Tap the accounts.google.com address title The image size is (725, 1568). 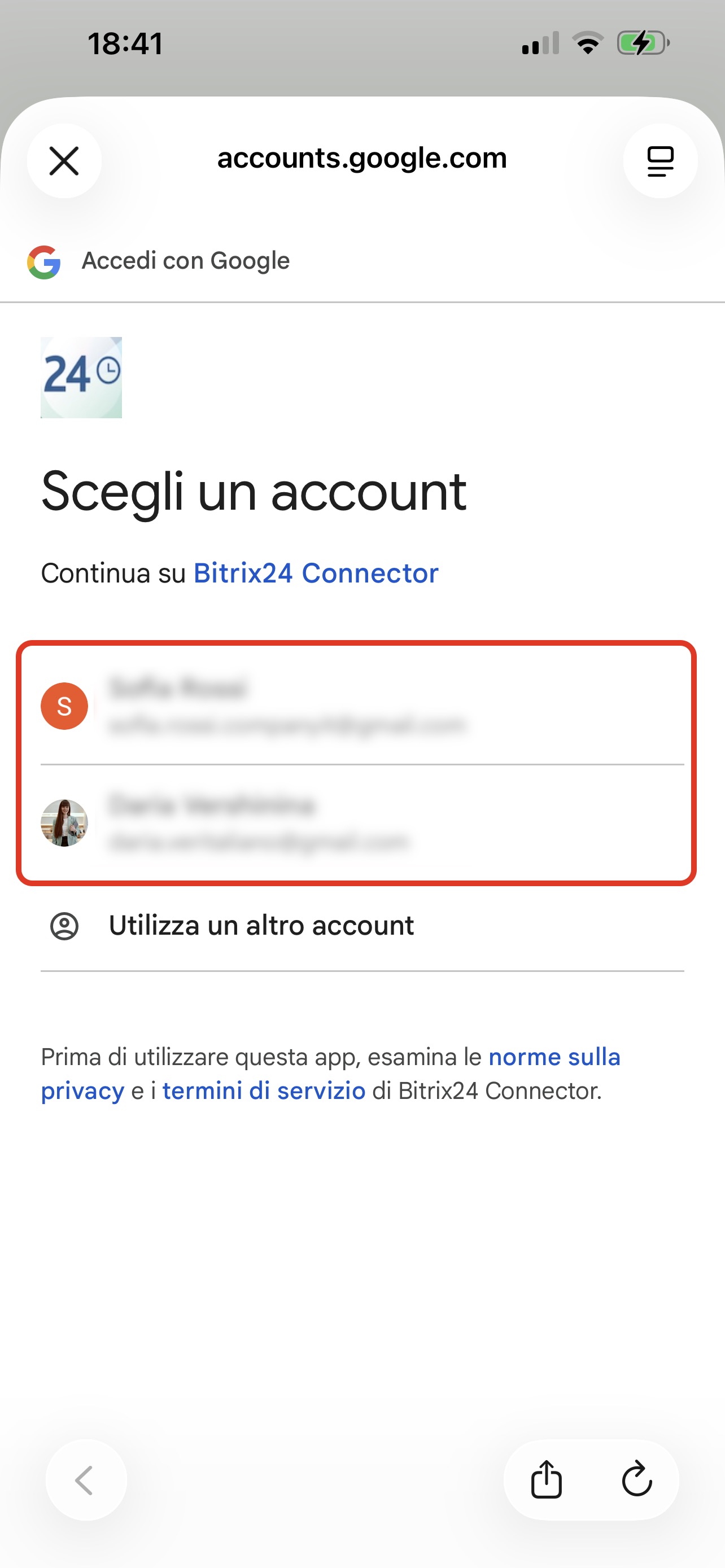point(361,158)
